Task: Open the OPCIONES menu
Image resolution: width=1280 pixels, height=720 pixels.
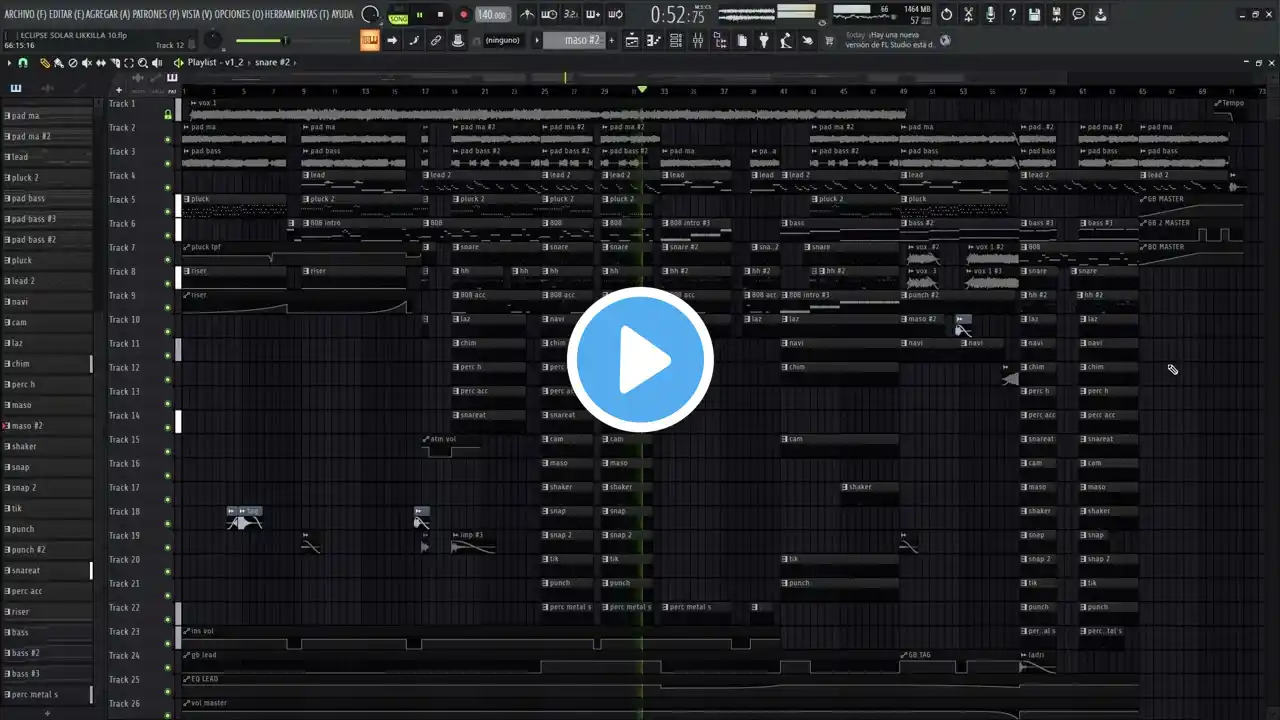Action: click(237, 14)
